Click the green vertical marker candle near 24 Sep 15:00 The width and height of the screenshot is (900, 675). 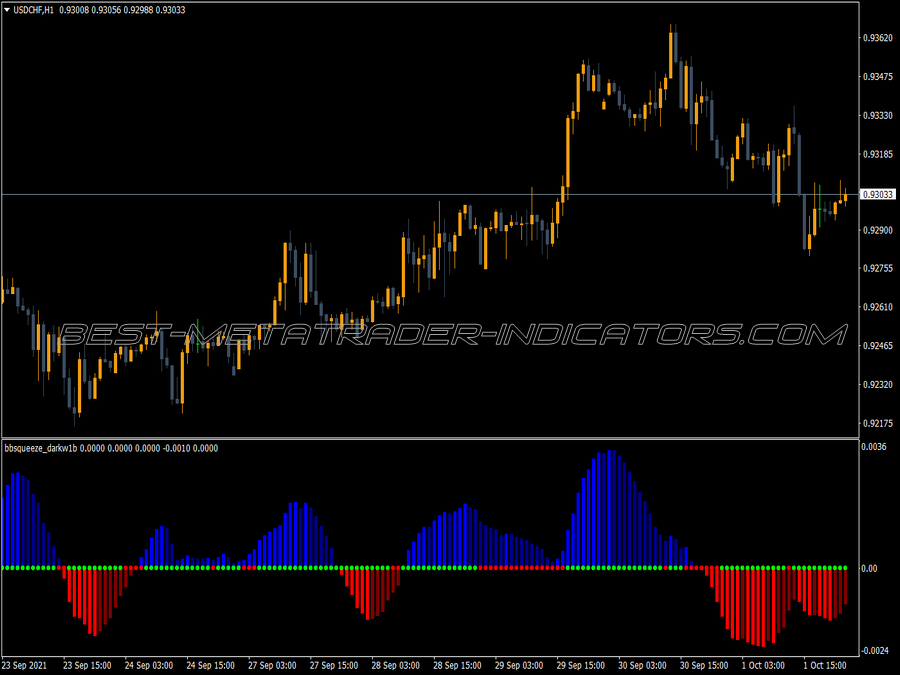(197, 336)
